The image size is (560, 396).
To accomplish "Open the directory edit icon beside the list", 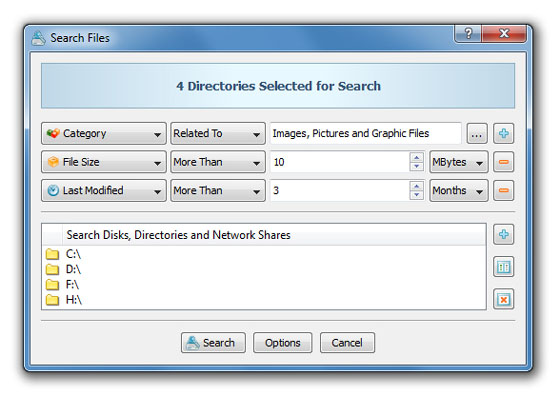I will click(503, 267).
